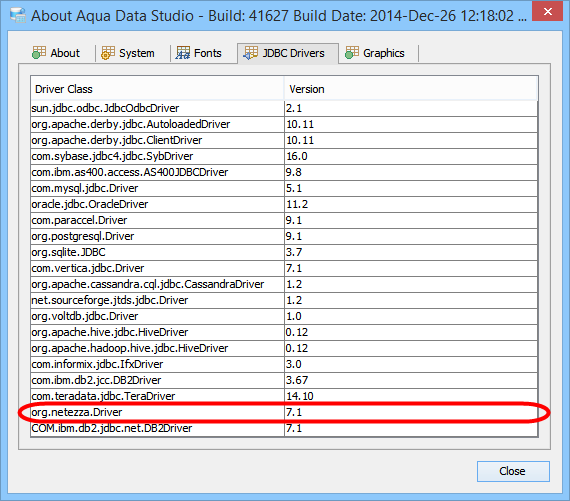Click the Graphics tab icon
570x501 pixels.
[352, 53]
